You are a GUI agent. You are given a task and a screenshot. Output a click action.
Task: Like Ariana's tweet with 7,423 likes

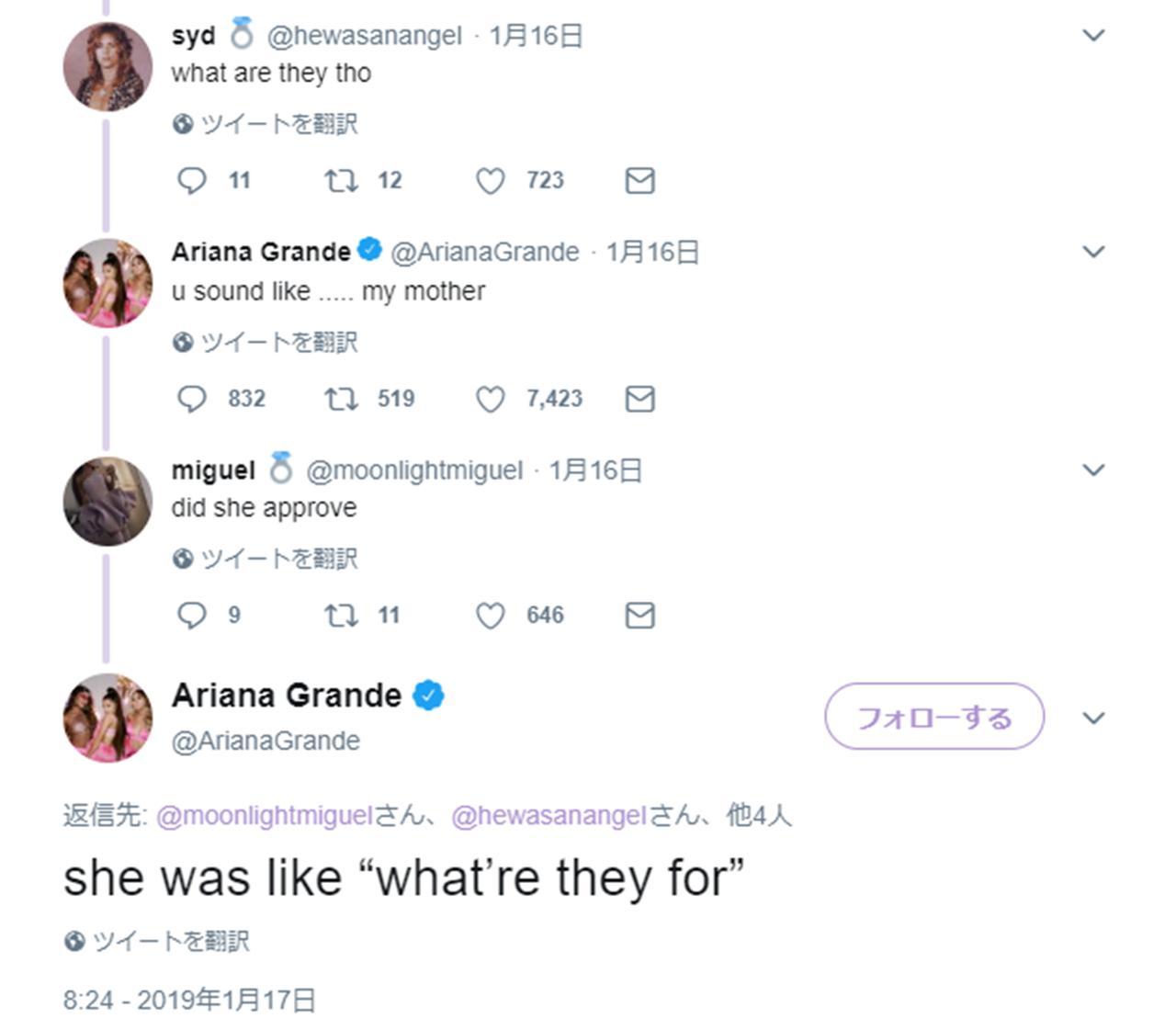pyautogui.click(x=490, y=399)
